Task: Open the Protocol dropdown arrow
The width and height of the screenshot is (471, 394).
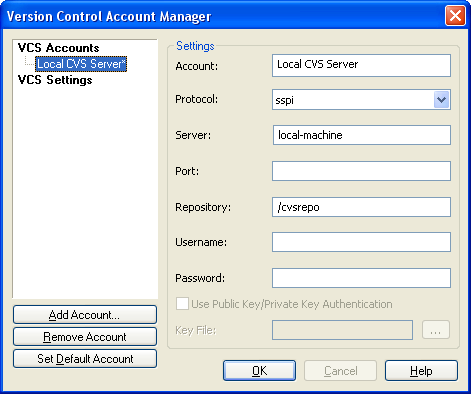Action: click(x=442, y=100)
